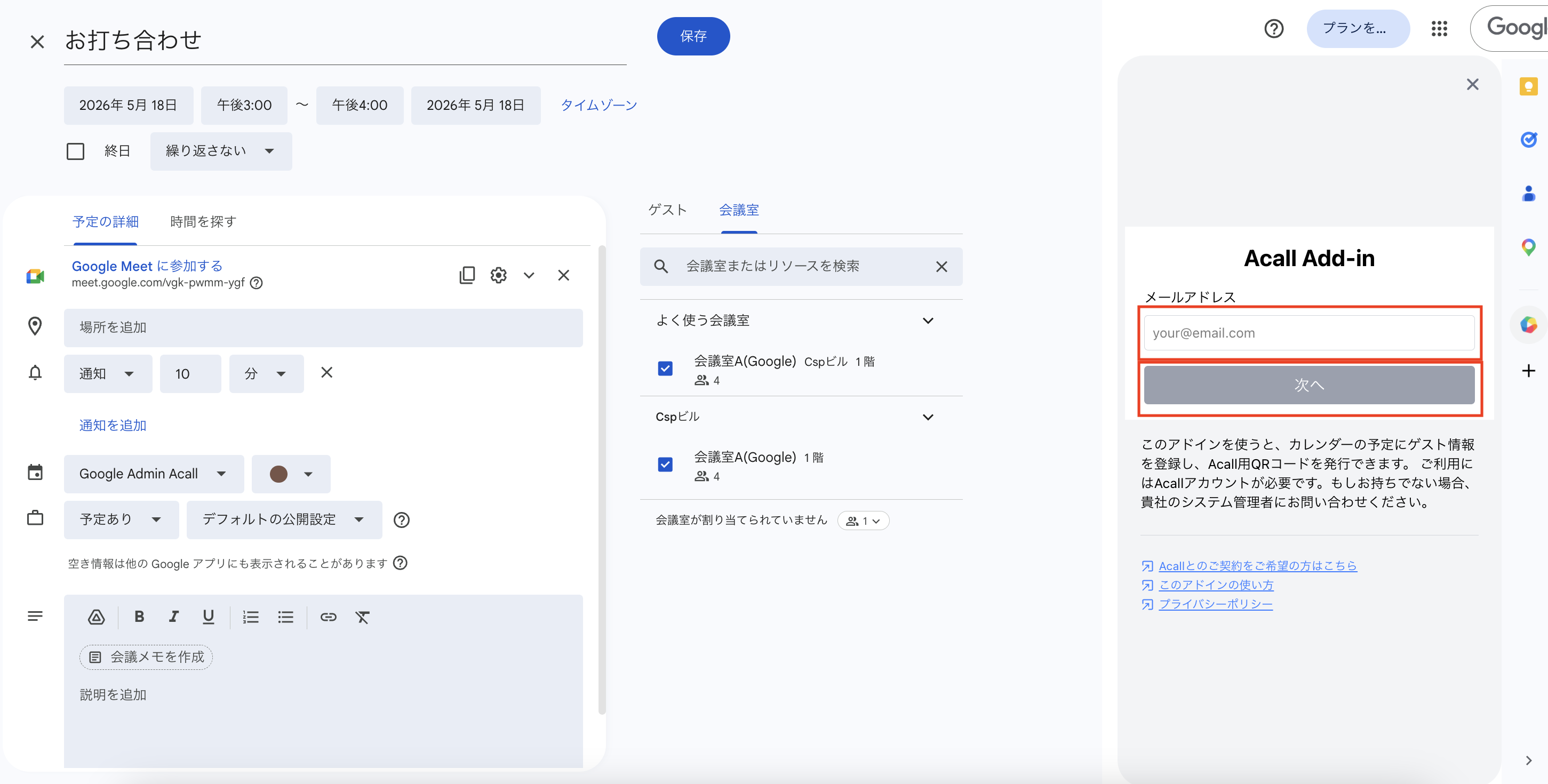
Task: Click the help icon beside the Meet link
Action: point(257,282)
